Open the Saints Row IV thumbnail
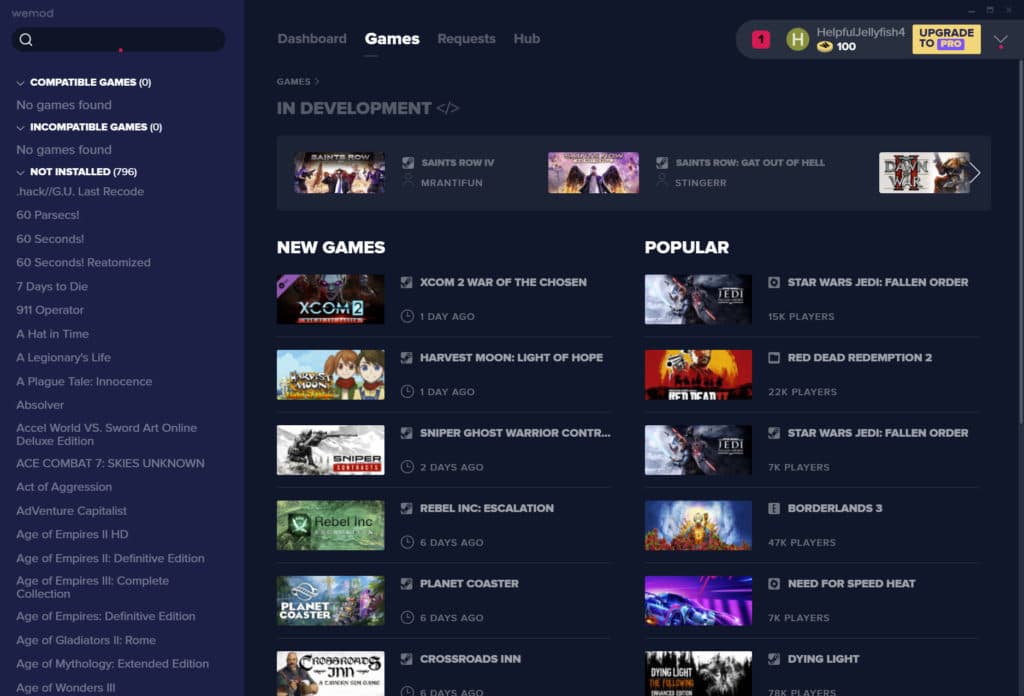The width and height of the screenshot is (1024, 696). (x=339, y=172)
